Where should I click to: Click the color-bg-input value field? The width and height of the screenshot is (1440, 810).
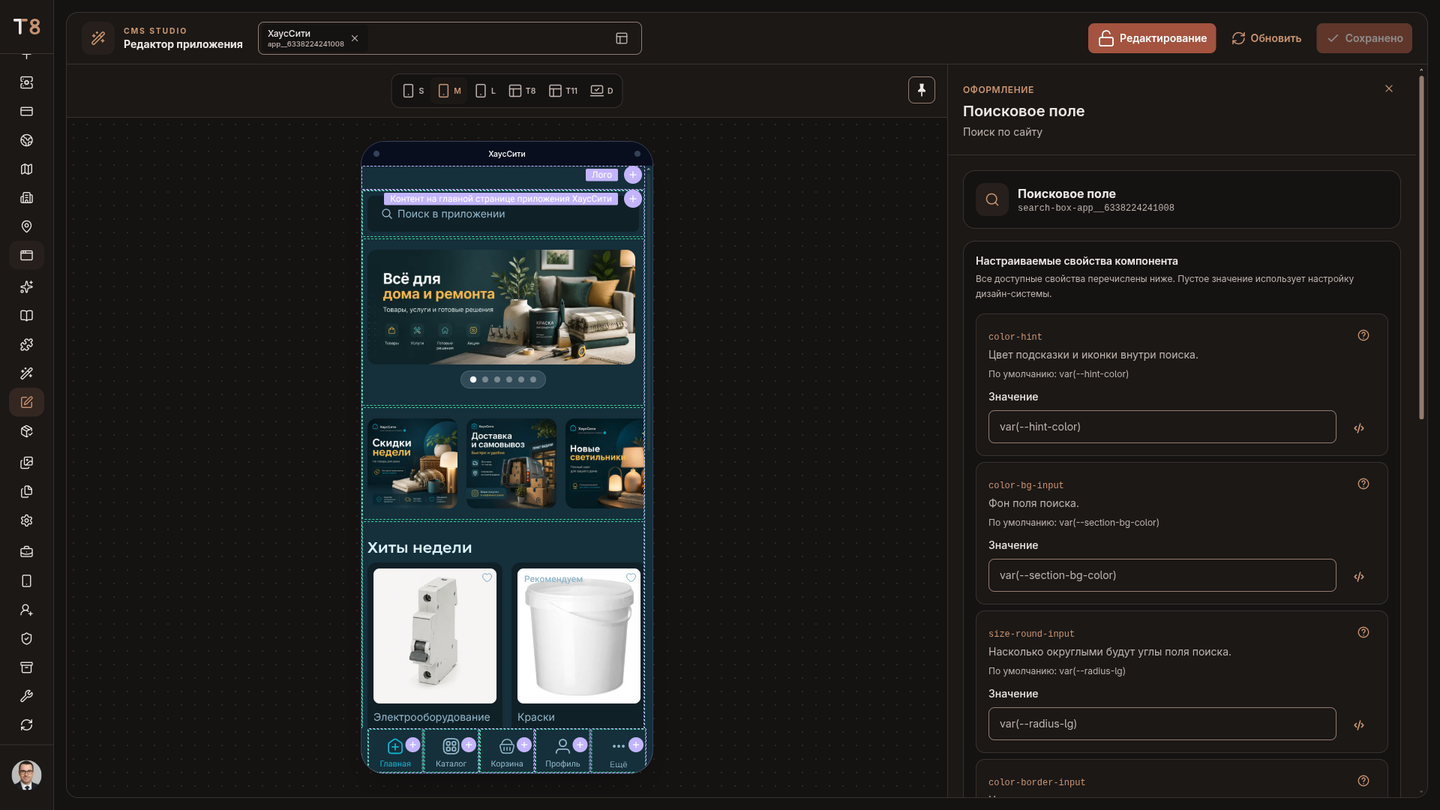point(1162,575)
